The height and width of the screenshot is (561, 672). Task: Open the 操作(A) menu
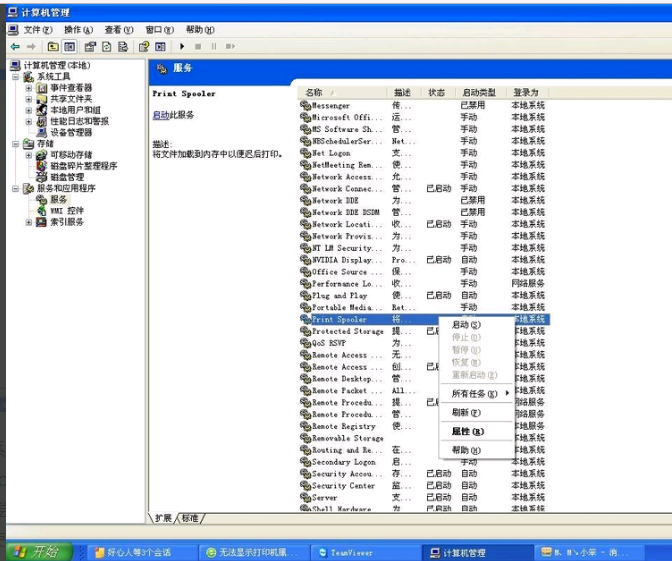78,30
